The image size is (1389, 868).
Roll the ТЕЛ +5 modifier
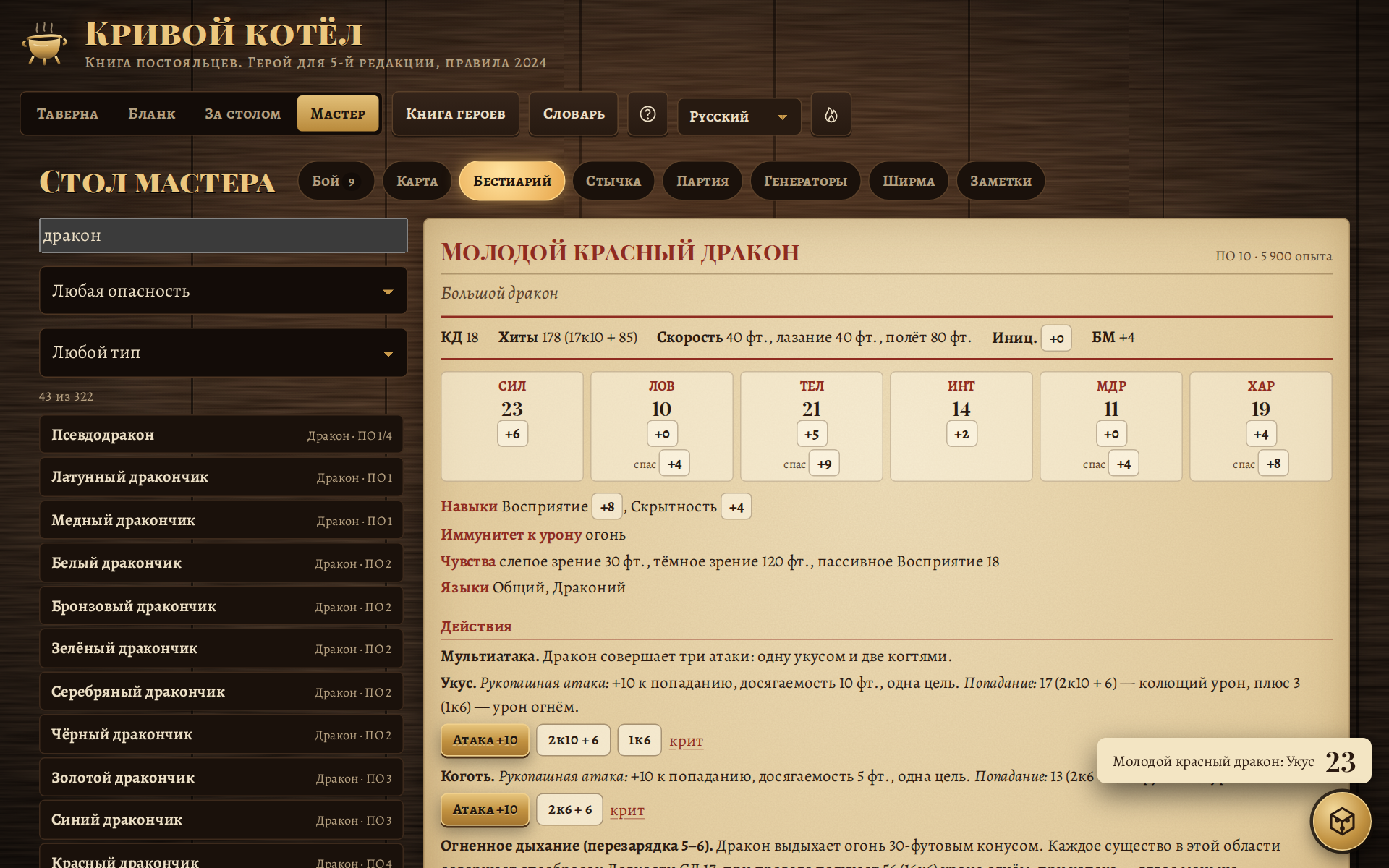click(x=812, y=434)
